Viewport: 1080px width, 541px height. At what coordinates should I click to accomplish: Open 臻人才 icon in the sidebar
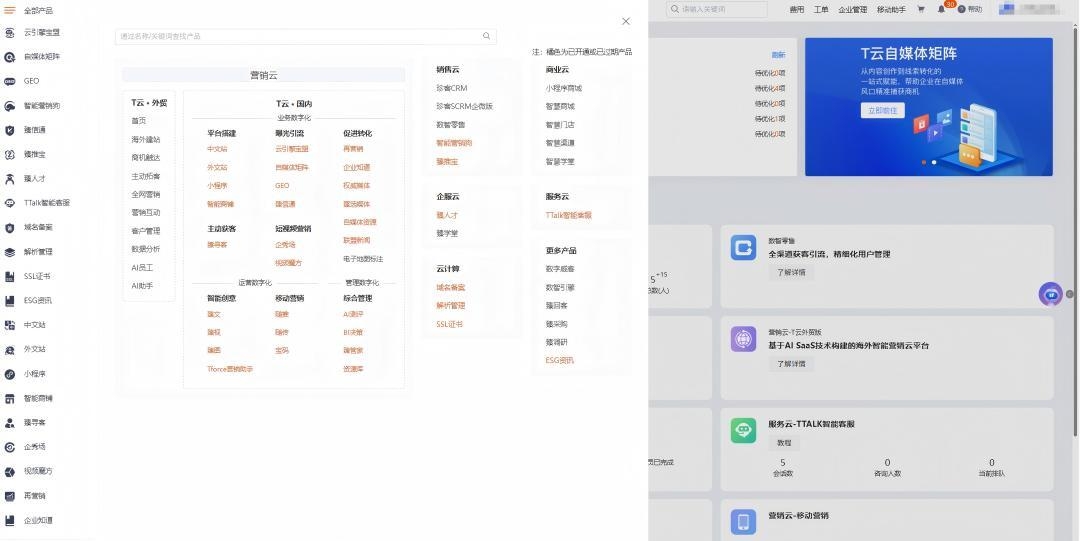click(x=10, y=179)
